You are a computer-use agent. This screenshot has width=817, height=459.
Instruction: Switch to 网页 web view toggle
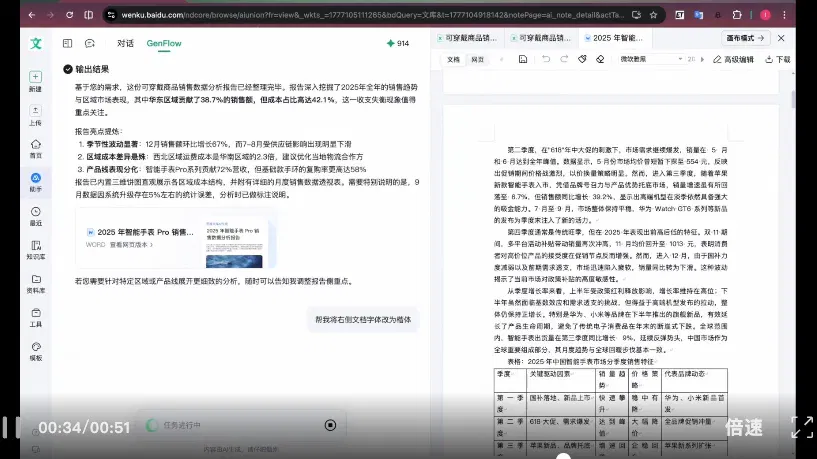click(x=477, y=59)
